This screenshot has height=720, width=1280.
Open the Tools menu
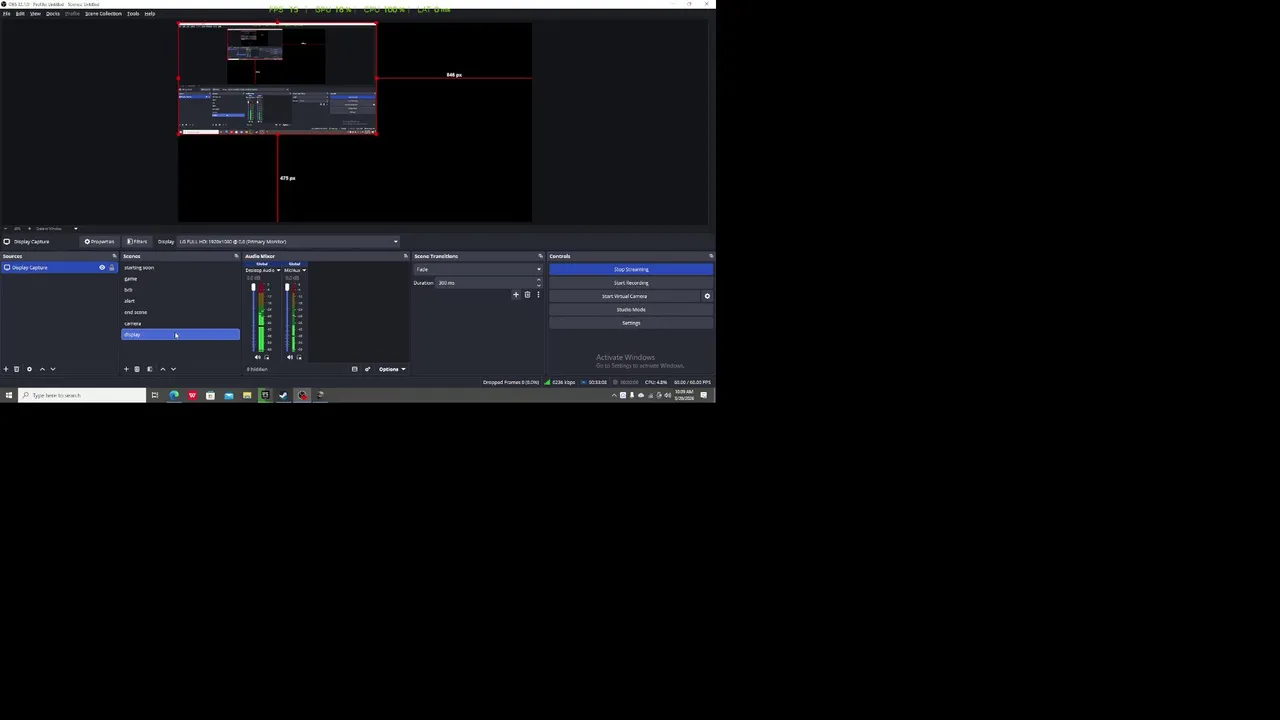coord(133,13)
